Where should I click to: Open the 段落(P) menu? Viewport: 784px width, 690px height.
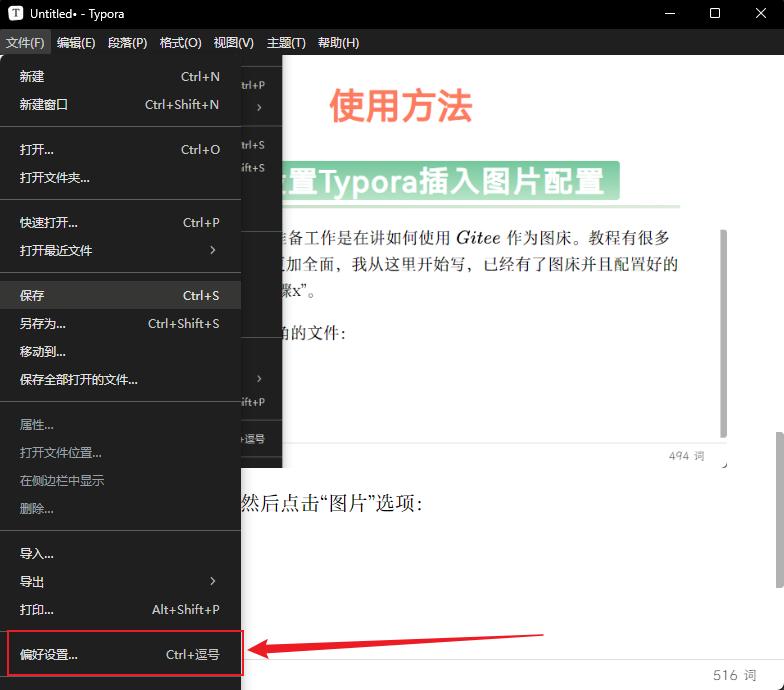[128, 42]
